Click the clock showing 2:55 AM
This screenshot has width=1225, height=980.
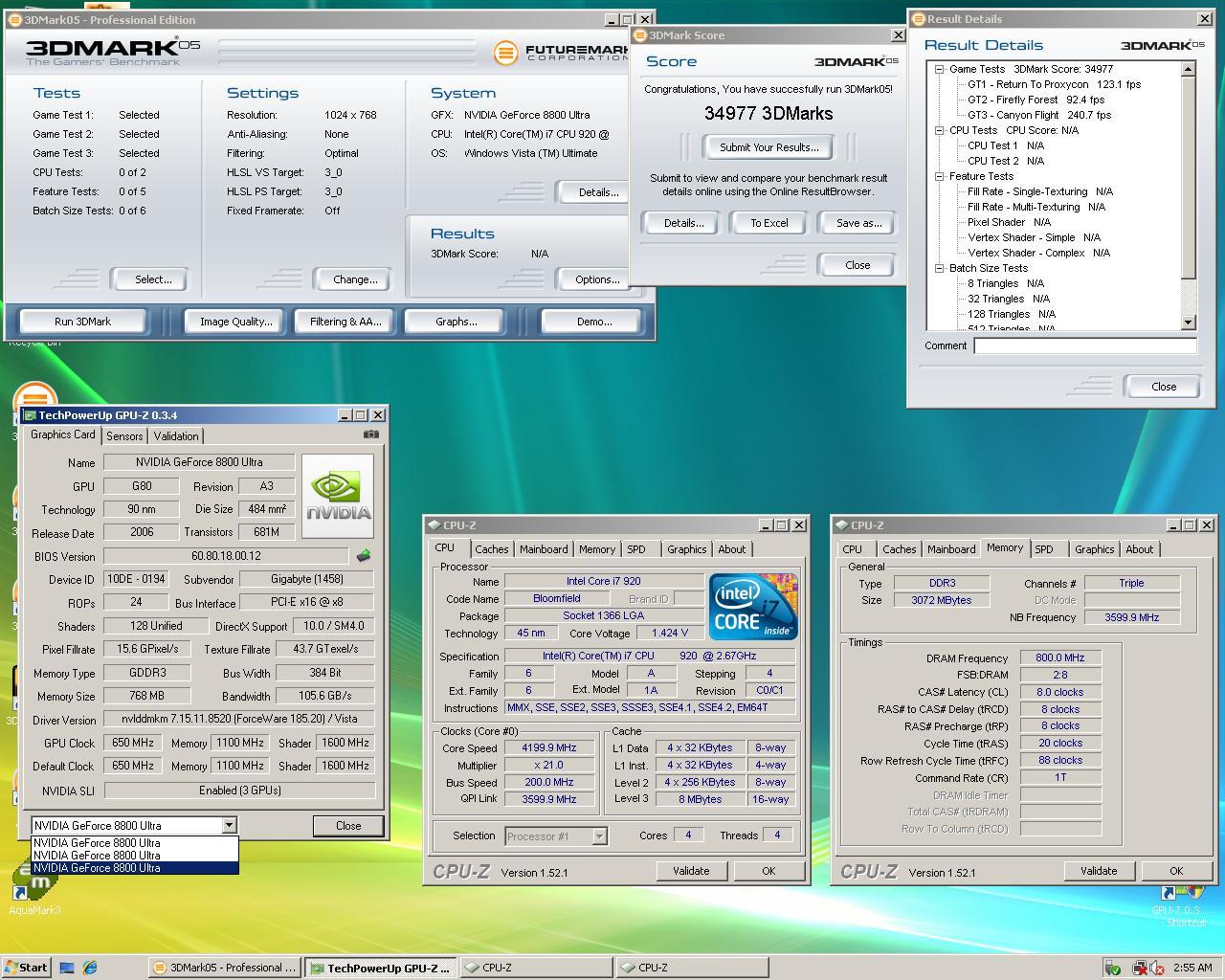pos(1192,968)
